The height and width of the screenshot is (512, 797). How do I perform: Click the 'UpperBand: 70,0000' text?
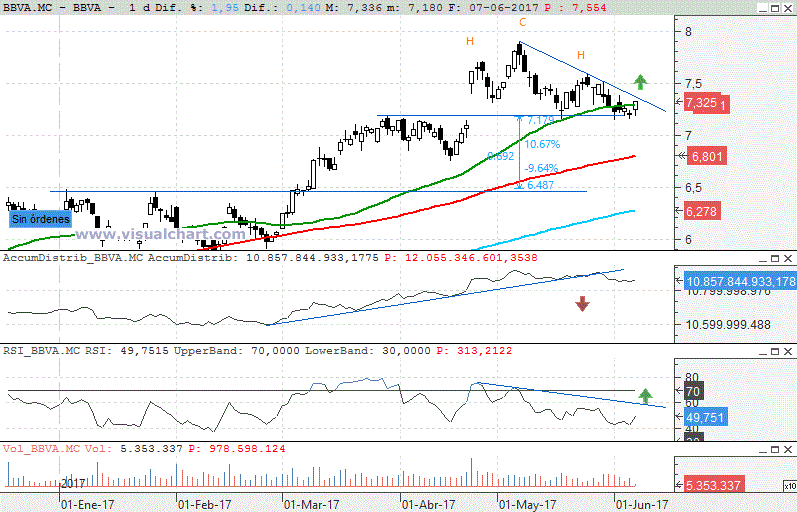237,351
